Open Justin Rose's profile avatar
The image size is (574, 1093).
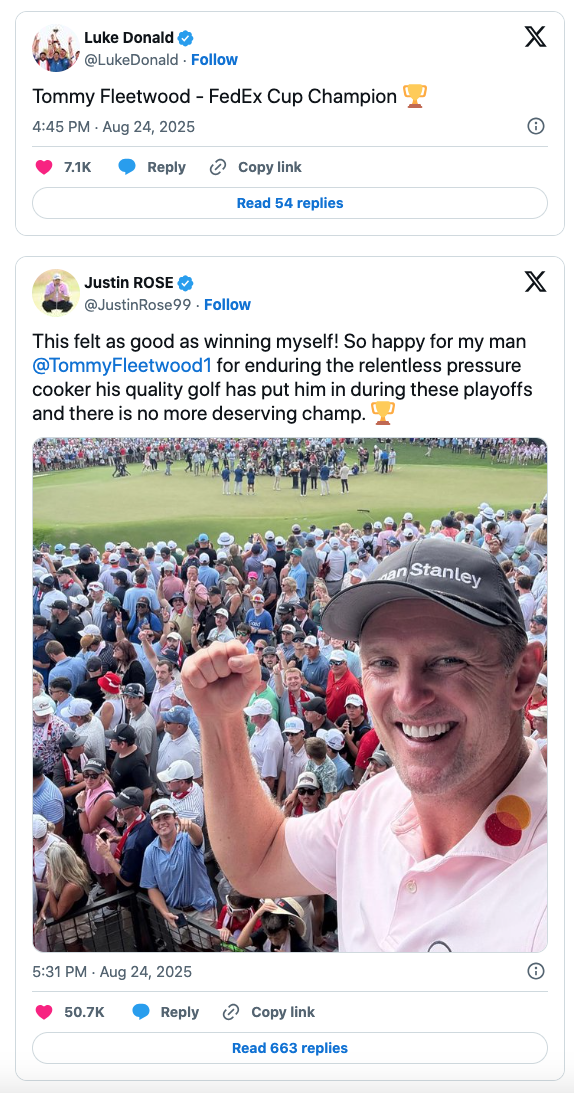56,293
